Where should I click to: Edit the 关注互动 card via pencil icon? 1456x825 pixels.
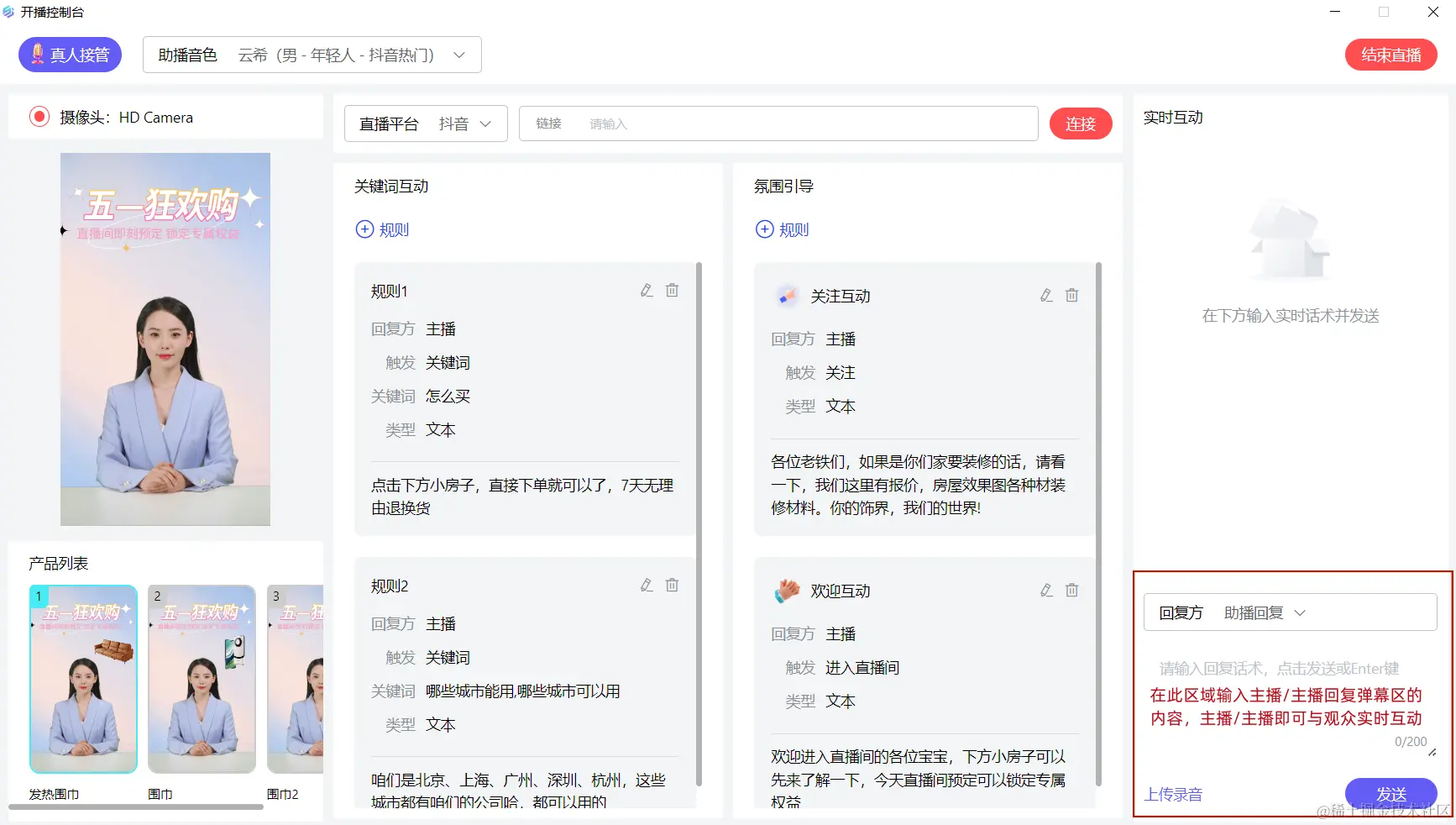(1046, 296)
